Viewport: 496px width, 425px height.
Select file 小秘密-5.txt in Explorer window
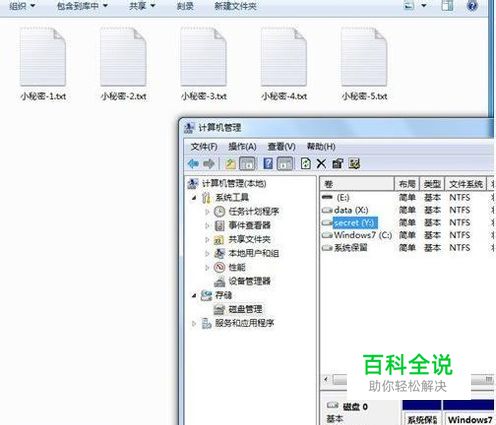(364, 63)
